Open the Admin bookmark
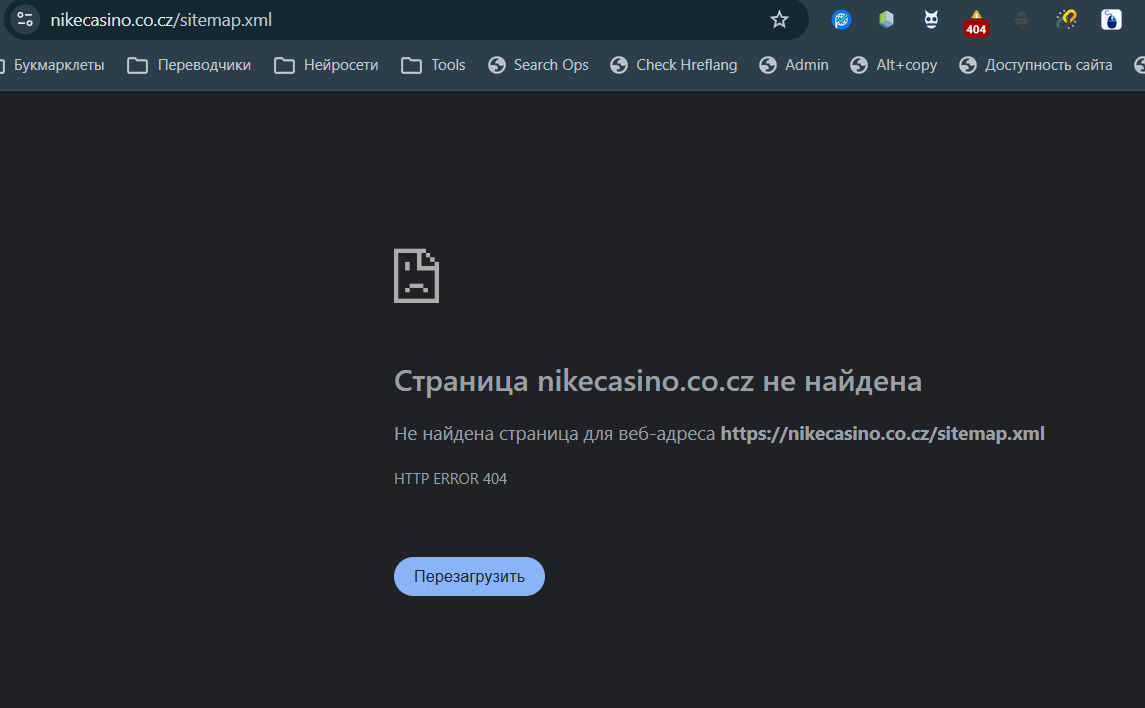 [x=794, y=65]
